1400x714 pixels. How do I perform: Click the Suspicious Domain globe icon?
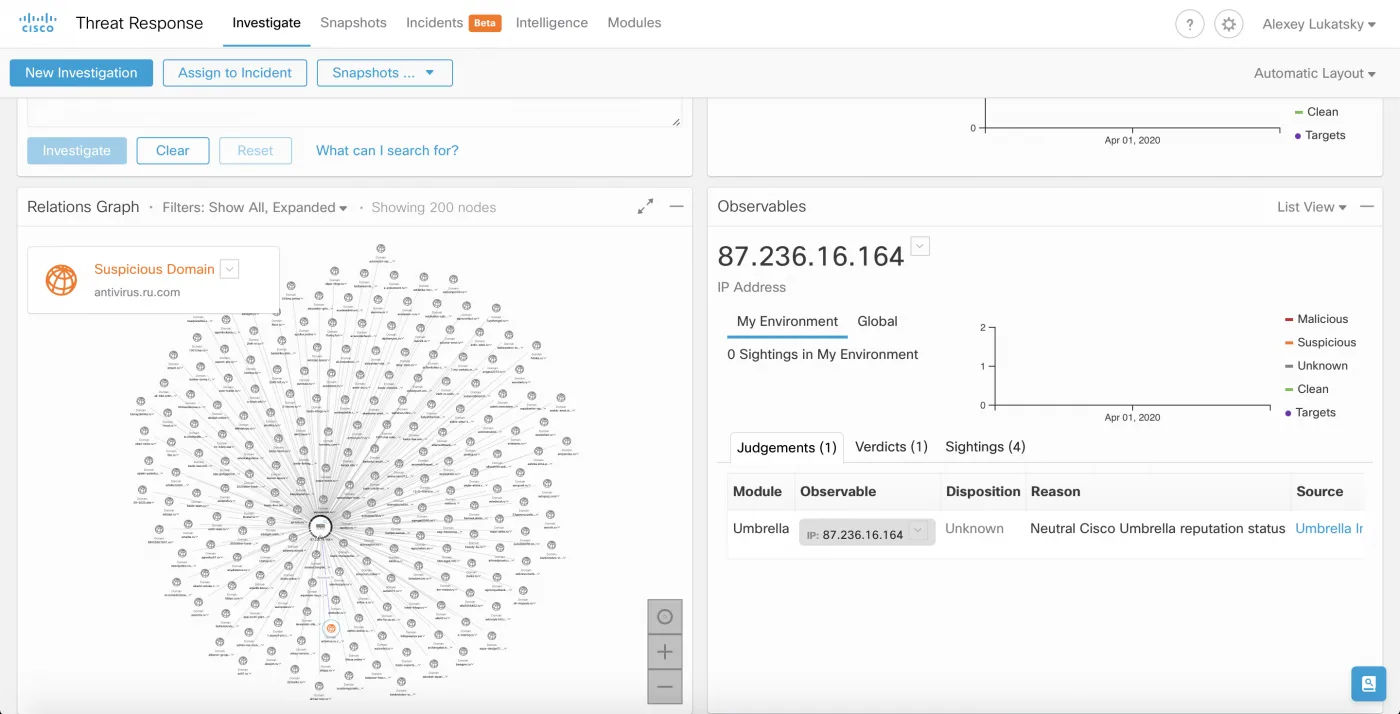click(61, 280)
